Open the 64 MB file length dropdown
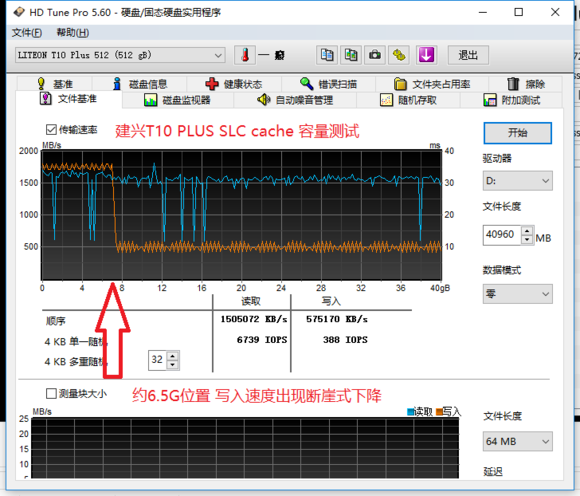This screenshot has width=580, height=496. click(517, 441)
